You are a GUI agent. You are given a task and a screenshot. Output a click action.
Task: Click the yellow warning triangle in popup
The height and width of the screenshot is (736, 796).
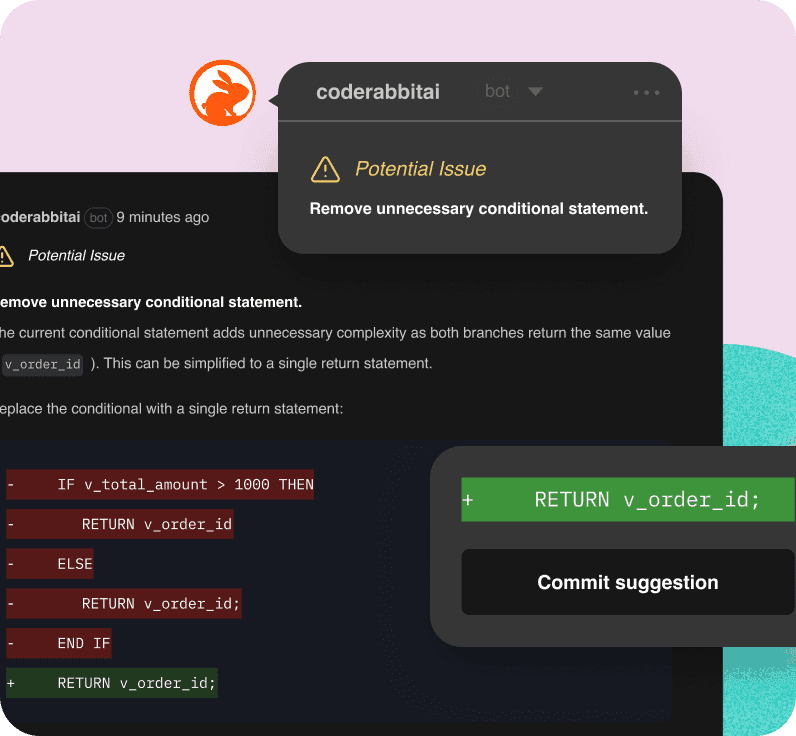click(x=325, y=170)
